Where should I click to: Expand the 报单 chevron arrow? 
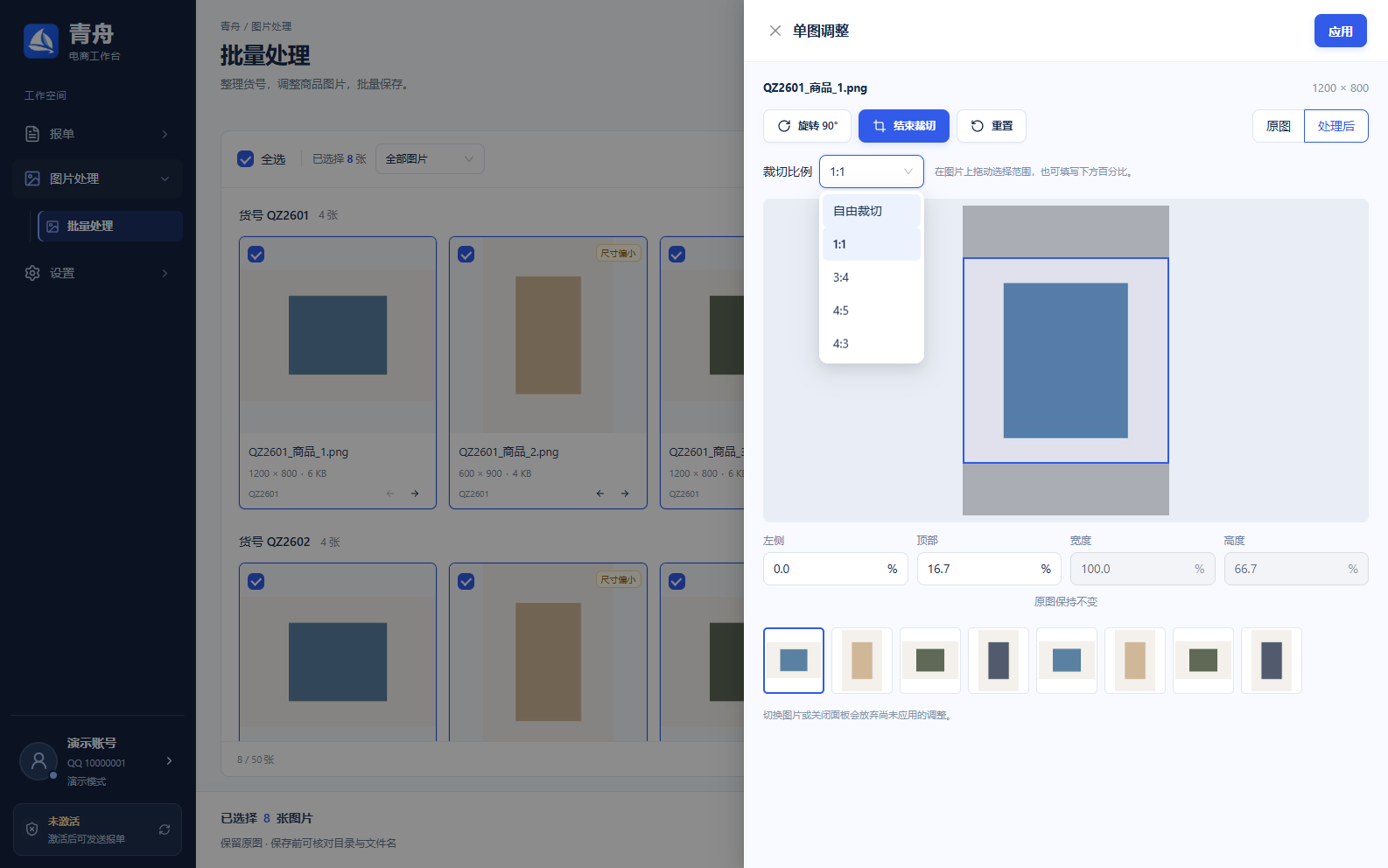click(x=165, y=134)
